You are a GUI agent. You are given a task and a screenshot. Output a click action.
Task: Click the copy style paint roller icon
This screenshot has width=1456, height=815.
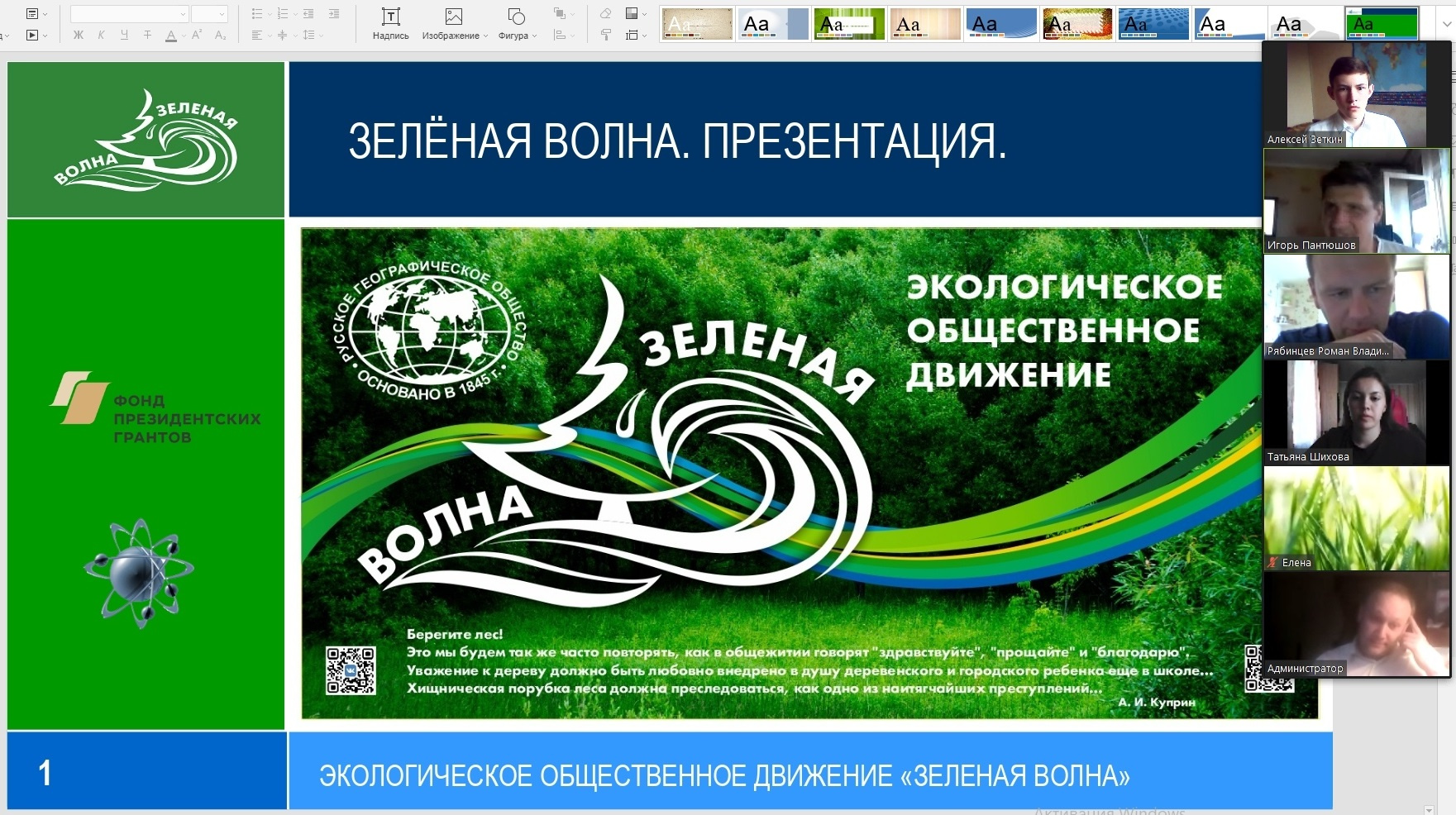(x=606, y=35)
